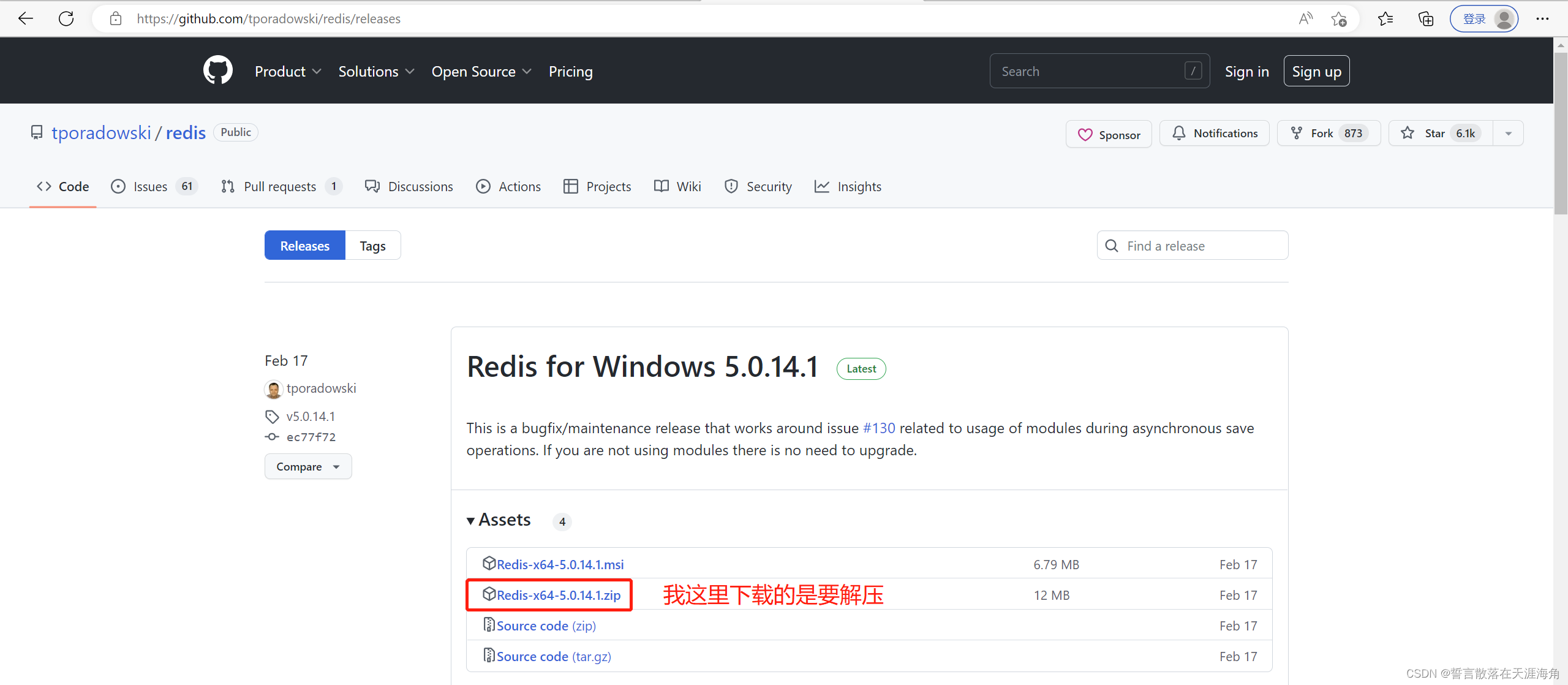Click the Find a release field
Viewport: 1568px width, 685px height.
1193,246
